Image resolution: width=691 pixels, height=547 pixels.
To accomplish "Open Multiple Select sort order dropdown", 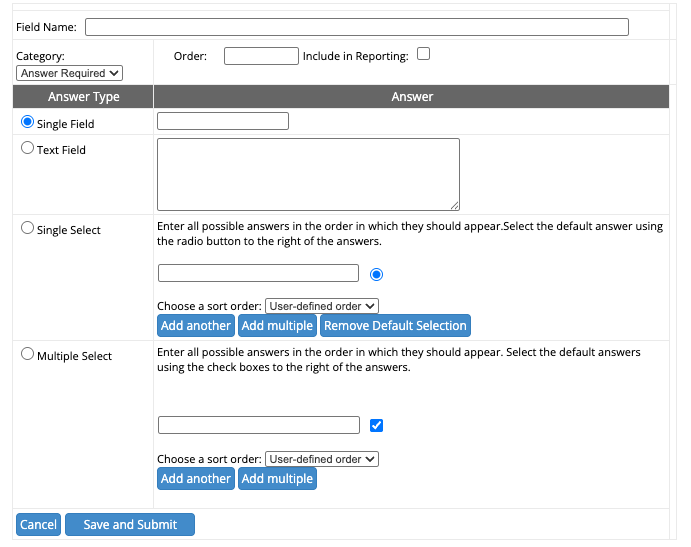I will tap(322, 459).
